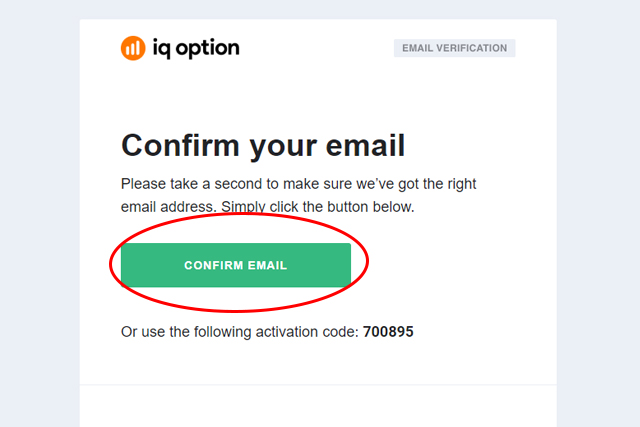Click 'Or use the following activation code' text
The image size is (640, 427).
[240, 331]
